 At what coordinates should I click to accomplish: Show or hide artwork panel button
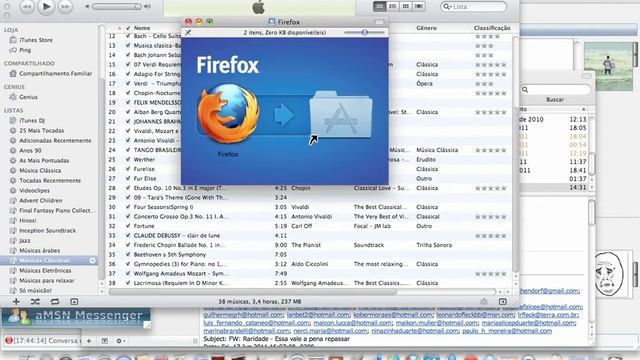[x=74, y=302]
